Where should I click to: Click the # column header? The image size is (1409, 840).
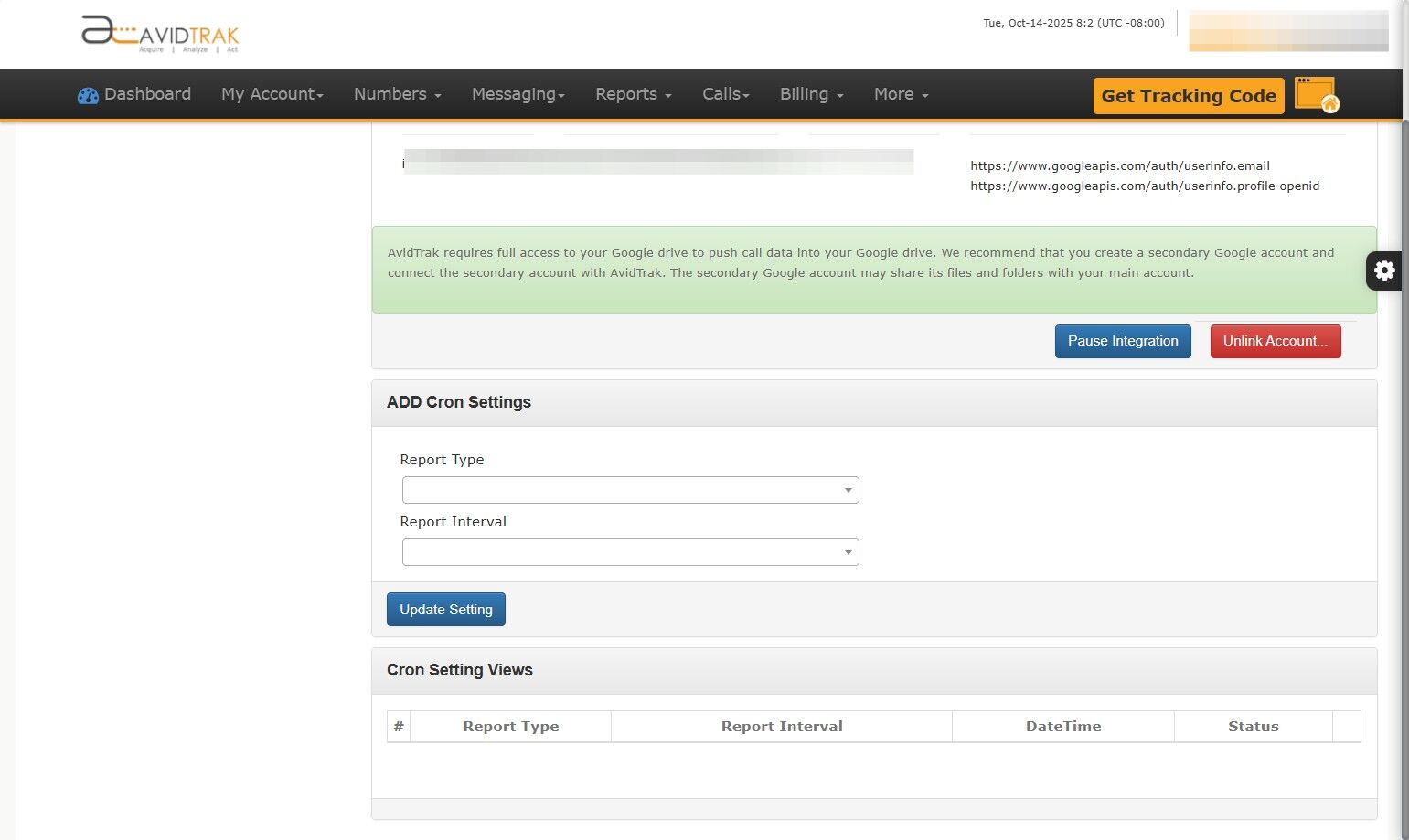(399, 727)
